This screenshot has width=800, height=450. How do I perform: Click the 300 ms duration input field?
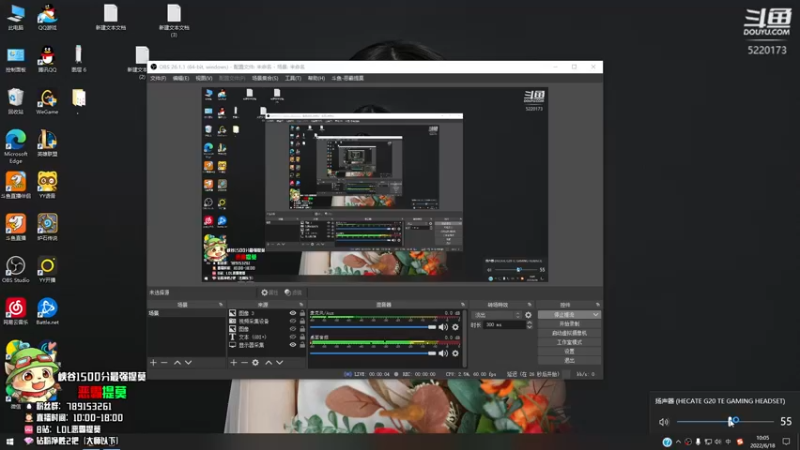(x=504, y=324)
